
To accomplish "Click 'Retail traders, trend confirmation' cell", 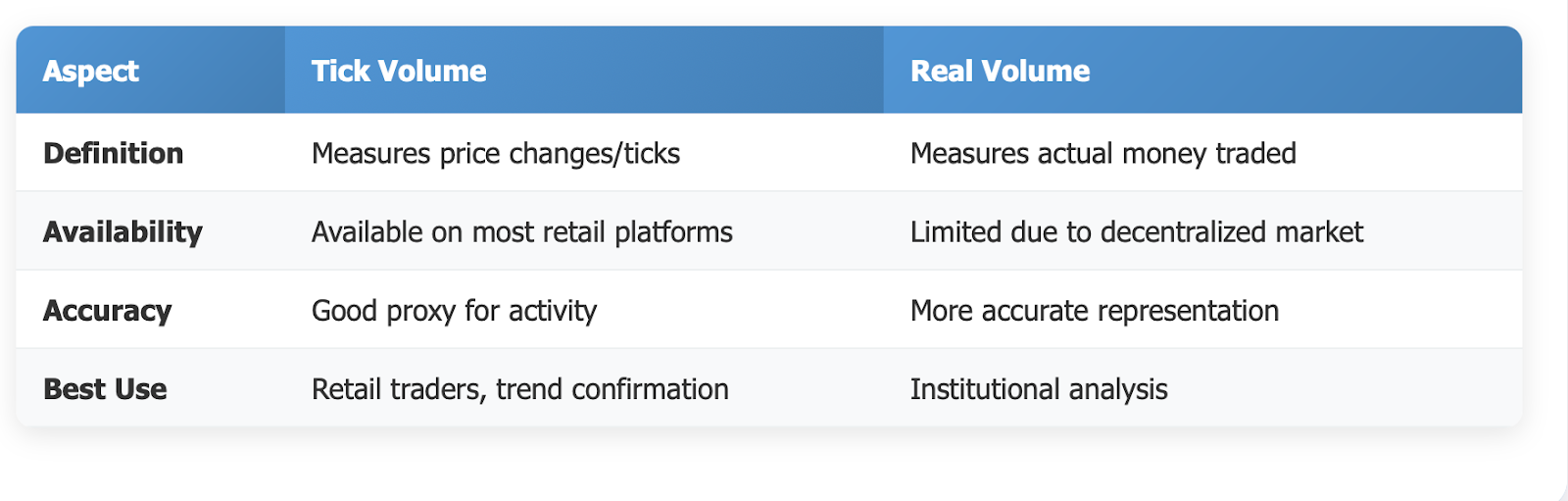I will pyautogui.click(x=520, y=389).
